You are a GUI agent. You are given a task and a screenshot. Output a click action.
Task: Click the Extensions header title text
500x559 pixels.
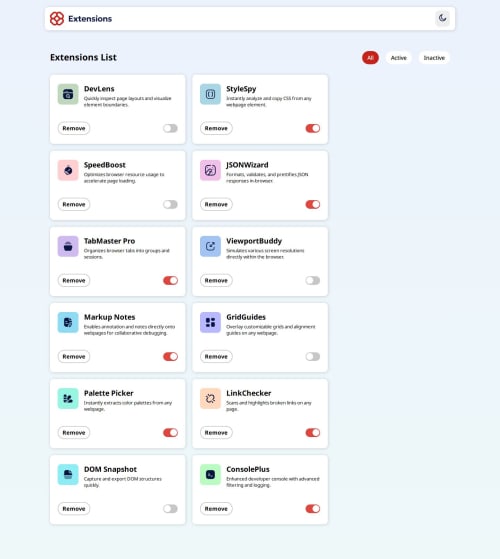pyautogui.click(x=90, y=19)
